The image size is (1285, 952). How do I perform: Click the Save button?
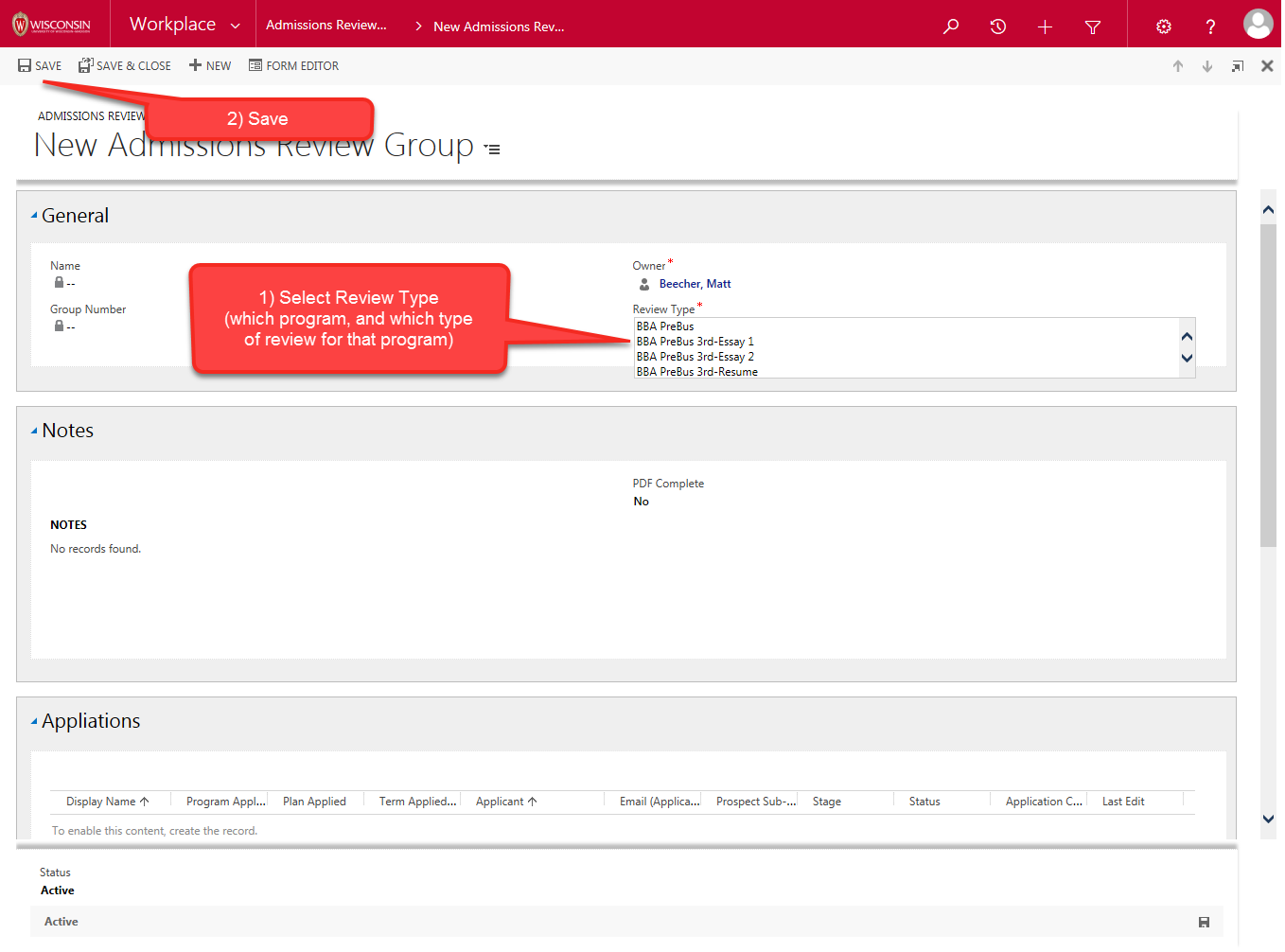[x=40, y=66]
